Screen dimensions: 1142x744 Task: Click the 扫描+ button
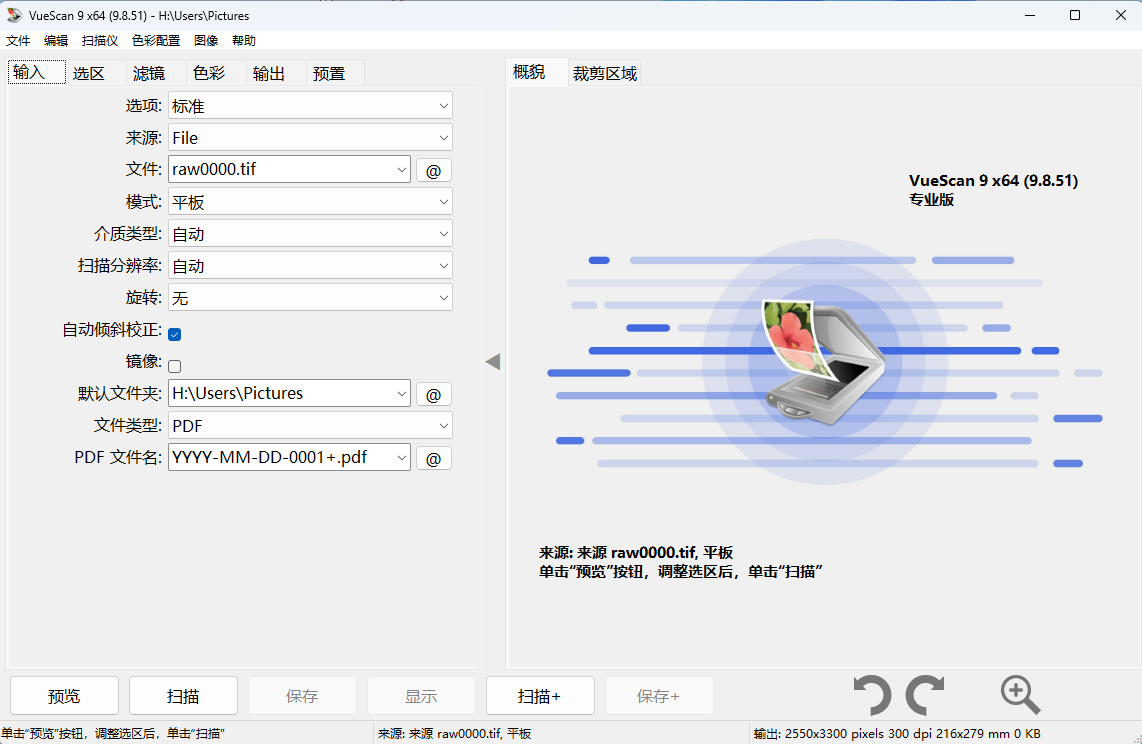(x=540, y=696)
